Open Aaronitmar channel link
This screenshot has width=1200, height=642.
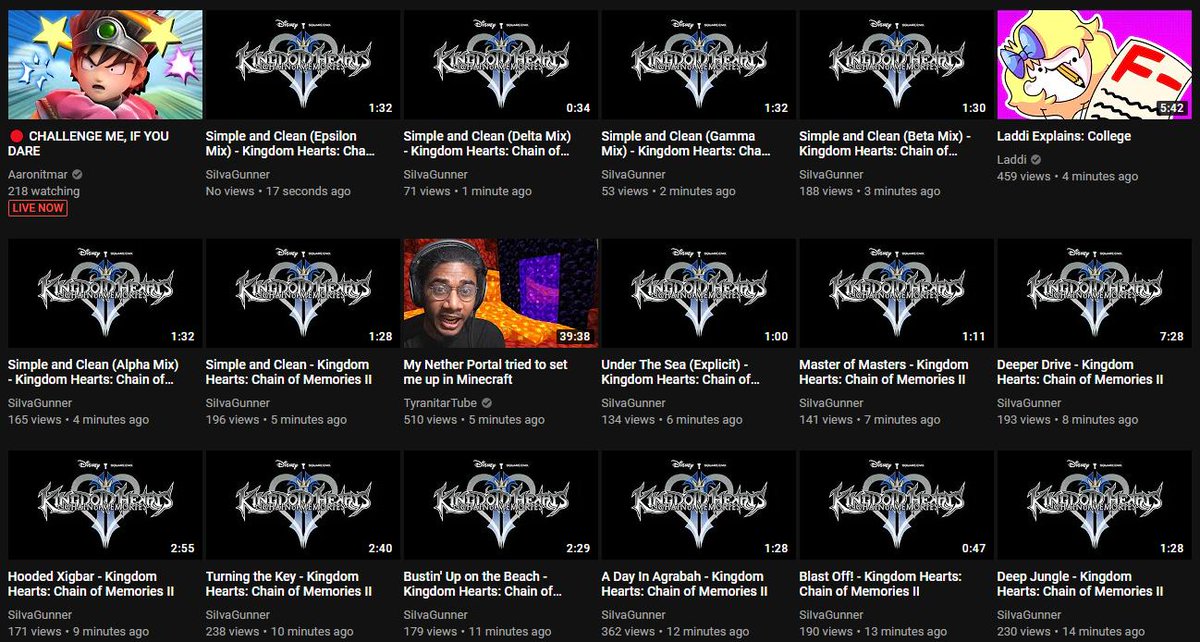[x=38, y=174]
